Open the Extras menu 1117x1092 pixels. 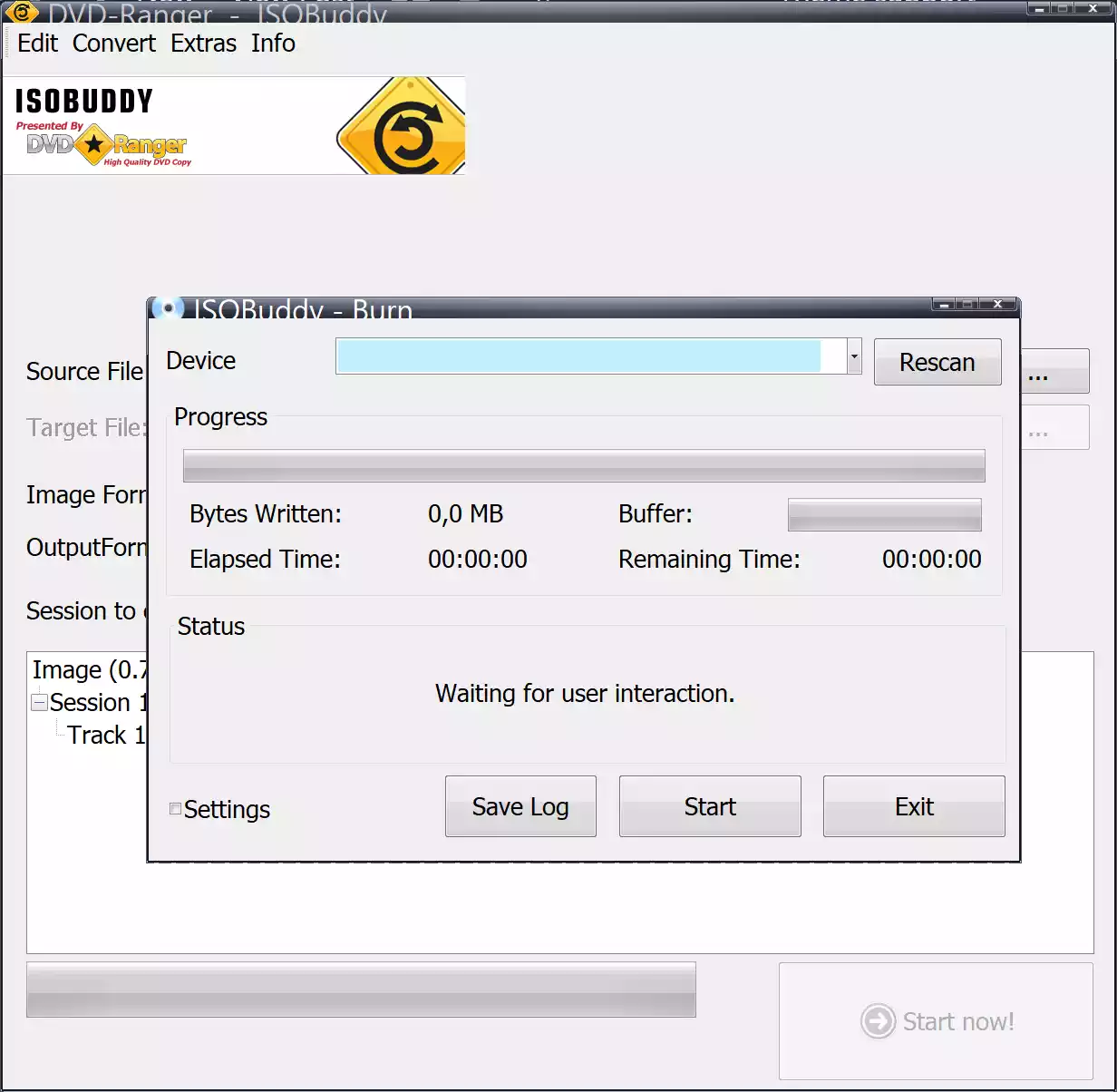point(203,43)
